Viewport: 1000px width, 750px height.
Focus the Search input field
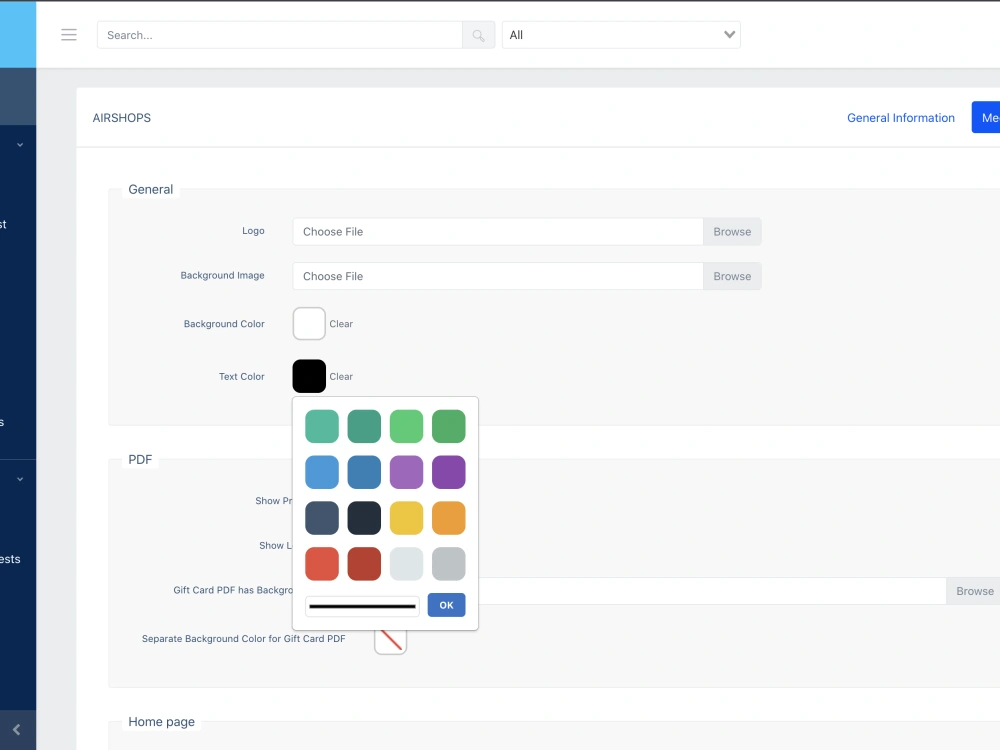point(279,35)
